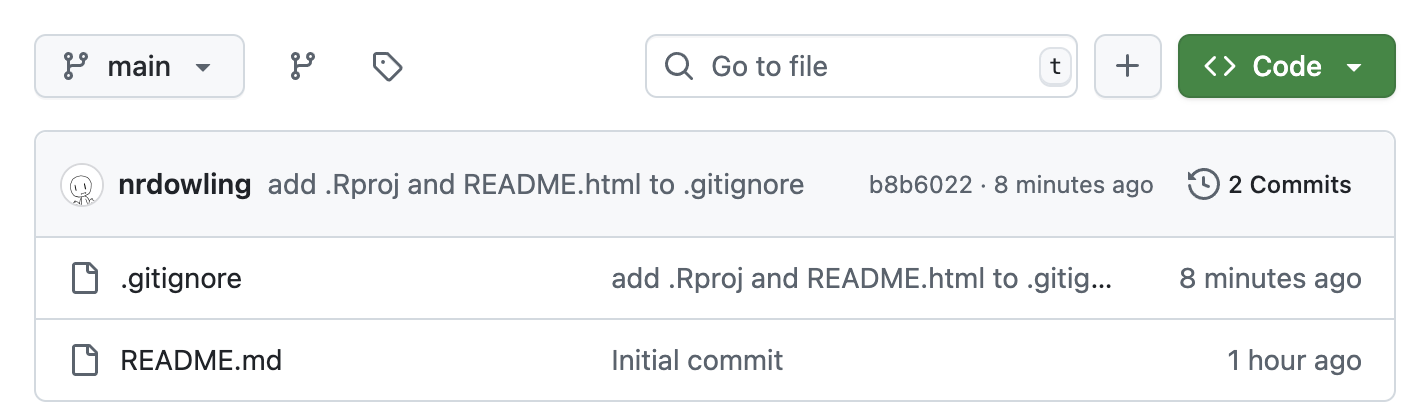Click the file icon beside .gitignore
Viewport: 1416px width, 420px height.
click(85, 278)
